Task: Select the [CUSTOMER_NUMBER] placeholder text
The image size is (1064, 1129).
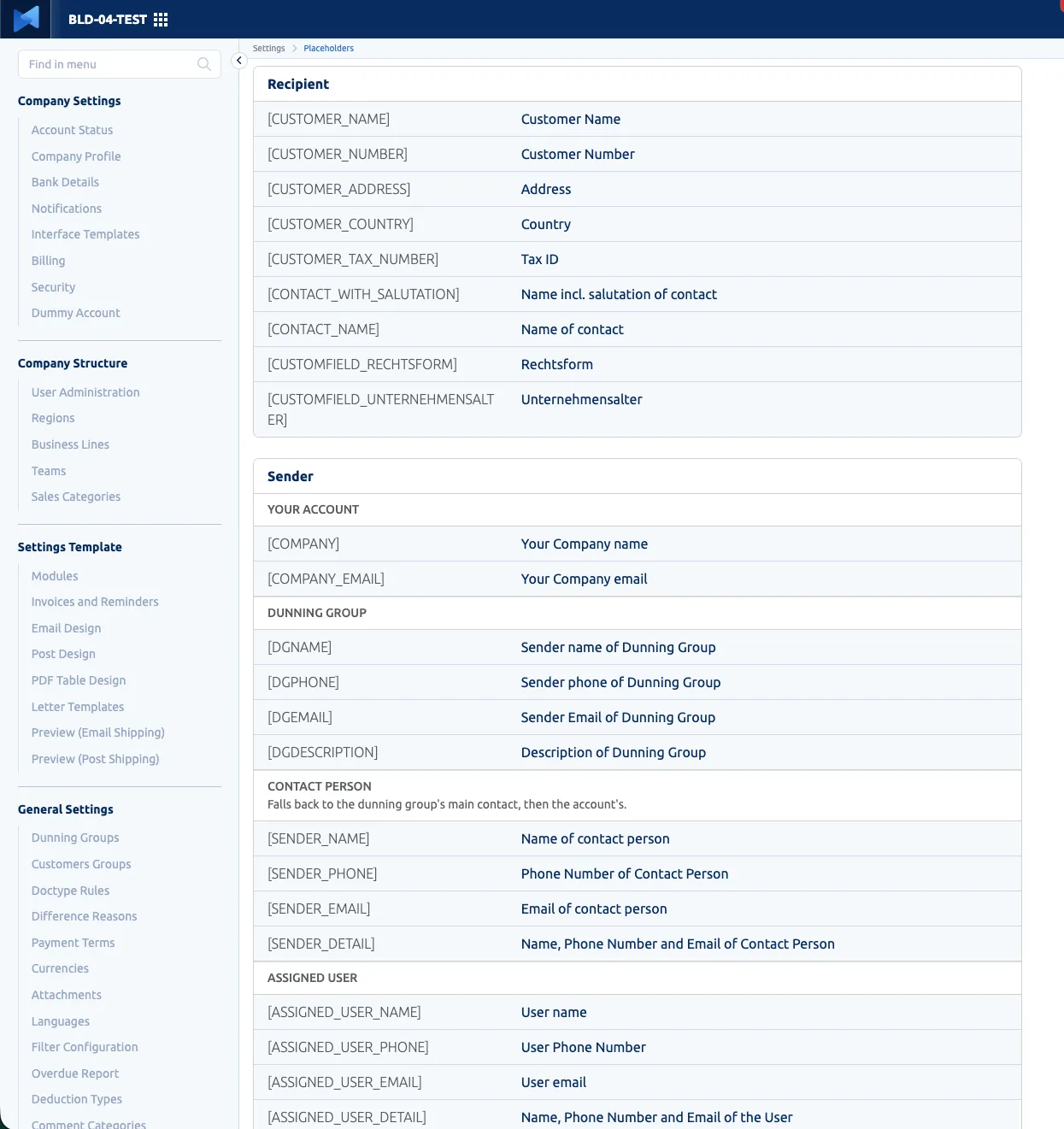Action: pos(338,154)
